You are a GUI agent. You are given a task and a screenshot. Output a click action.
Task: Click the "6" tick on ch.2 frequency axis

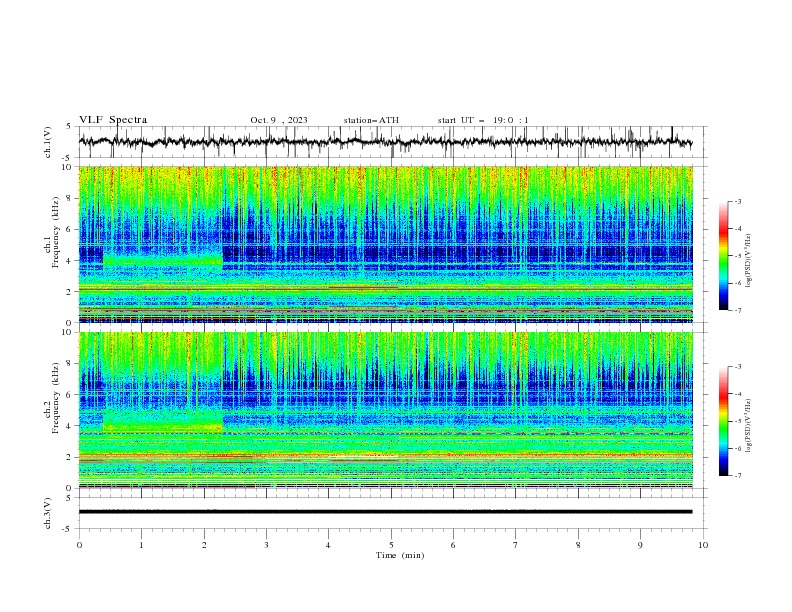[71, 395]
